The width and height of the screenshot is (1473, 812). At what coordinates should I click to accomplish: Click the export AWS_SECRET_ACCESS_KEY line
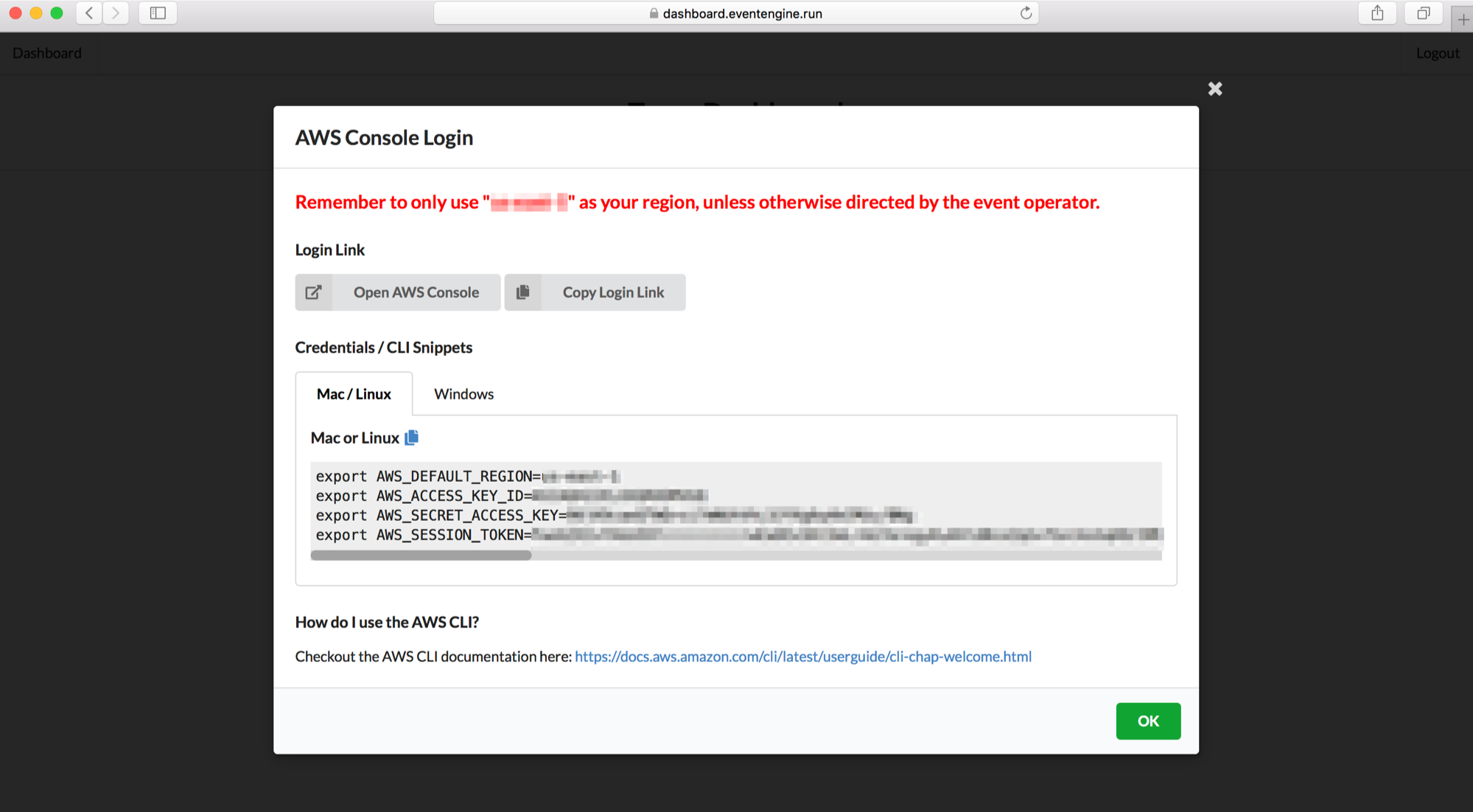pyautogui.click(x=615, y=515)
